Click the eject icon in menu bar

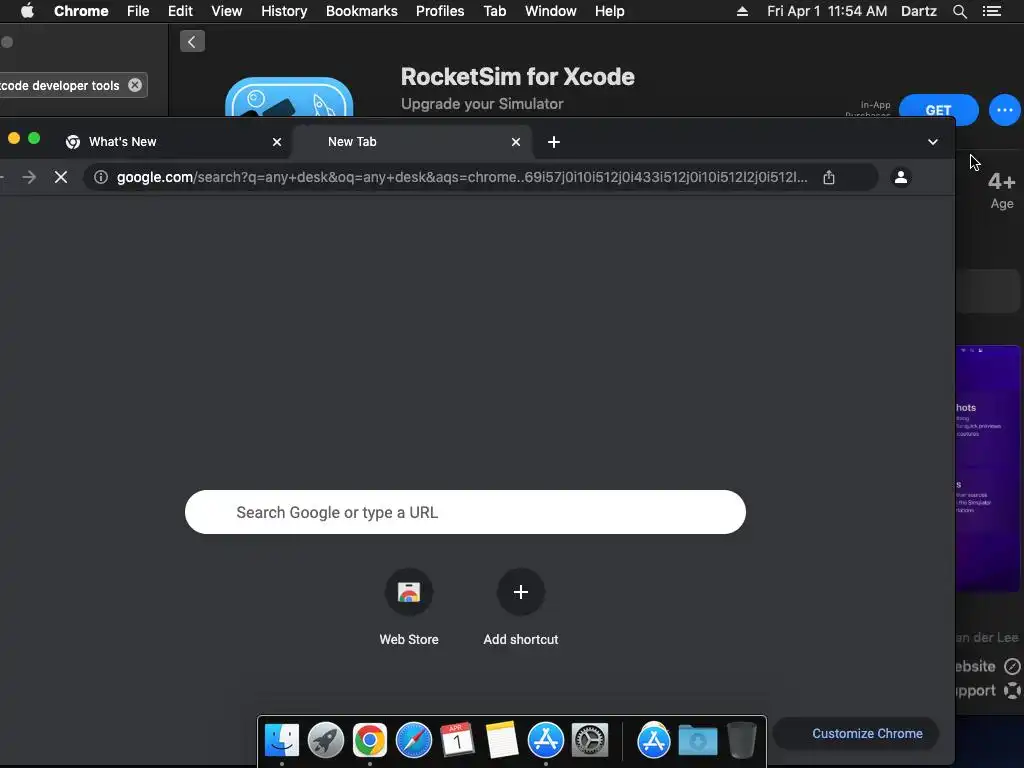click(743, 11)
